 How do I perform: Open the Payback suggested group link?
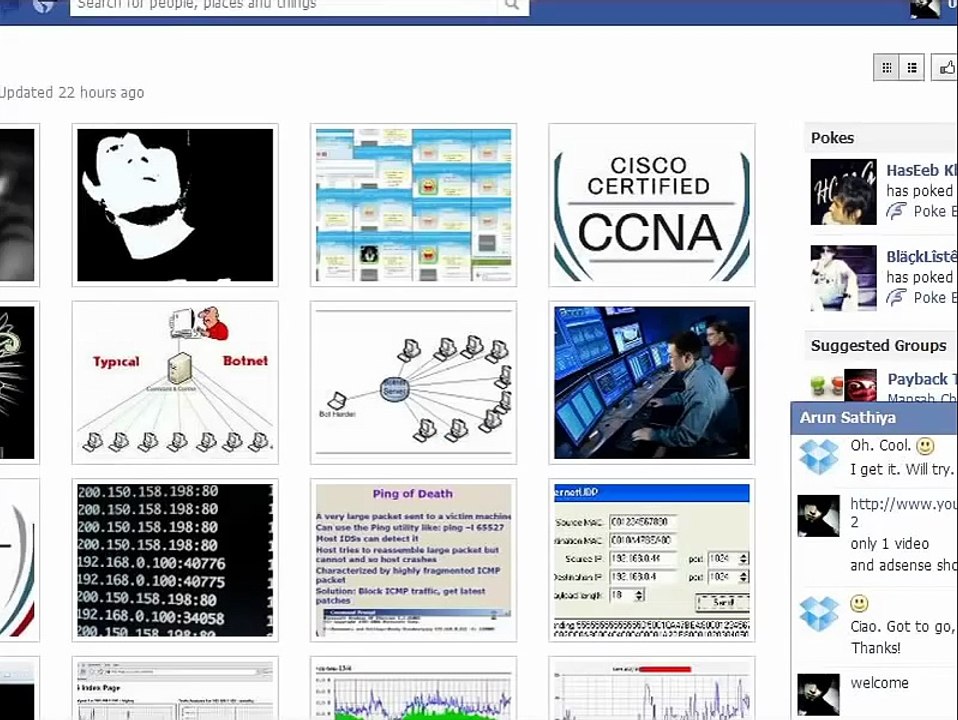click(x=921, y=379)
